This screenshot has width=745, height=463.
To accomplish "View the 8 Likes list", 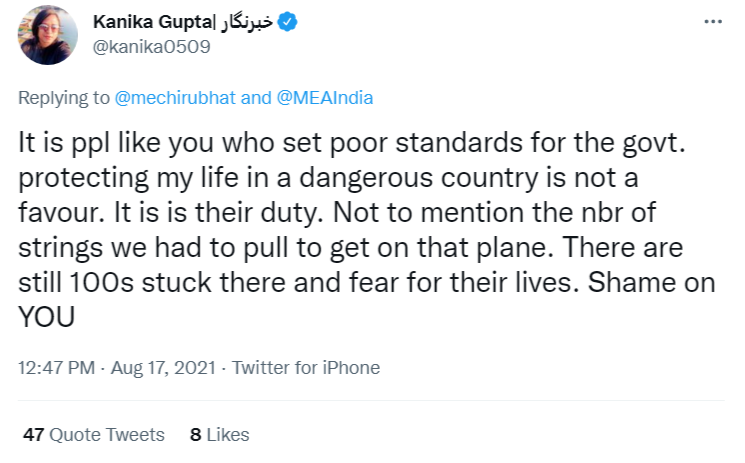I will [220, 435].
